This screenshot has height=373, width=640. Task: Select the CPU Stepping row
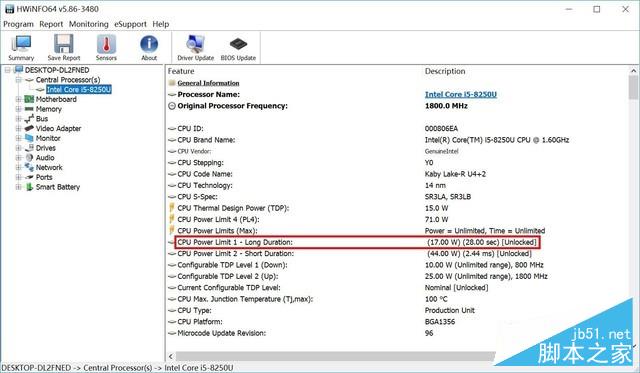(398, 162)
